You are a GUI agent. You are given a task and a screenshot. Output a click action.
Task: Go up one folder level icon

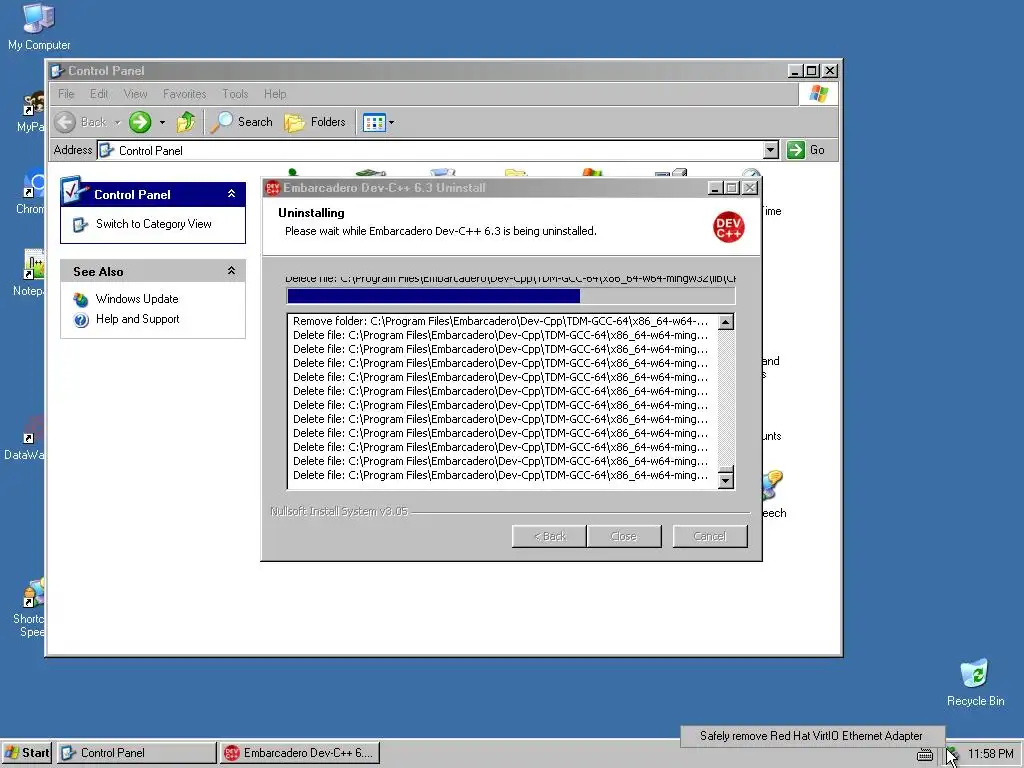pos(186,122)
